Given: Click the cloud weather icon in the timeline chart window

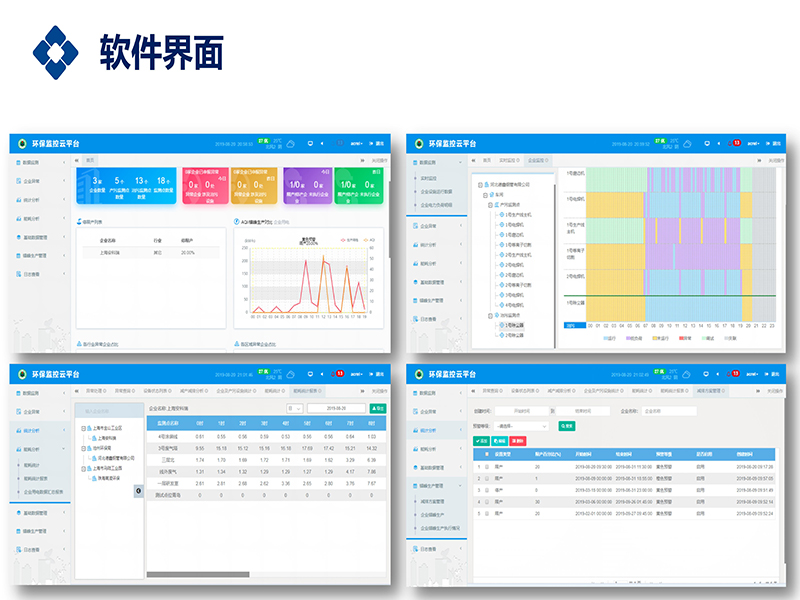Looking at the screenshot, I should 687,144.
